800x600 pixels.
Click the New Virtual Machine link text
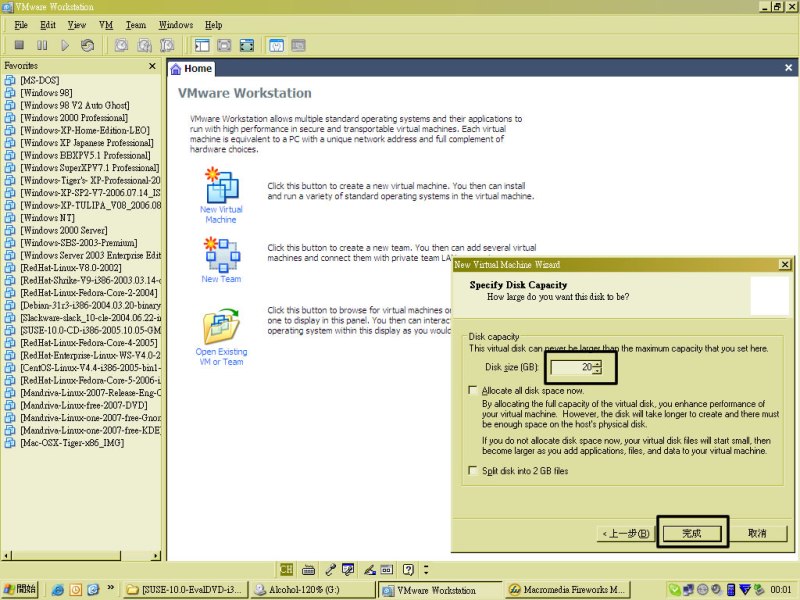(221, 215)
